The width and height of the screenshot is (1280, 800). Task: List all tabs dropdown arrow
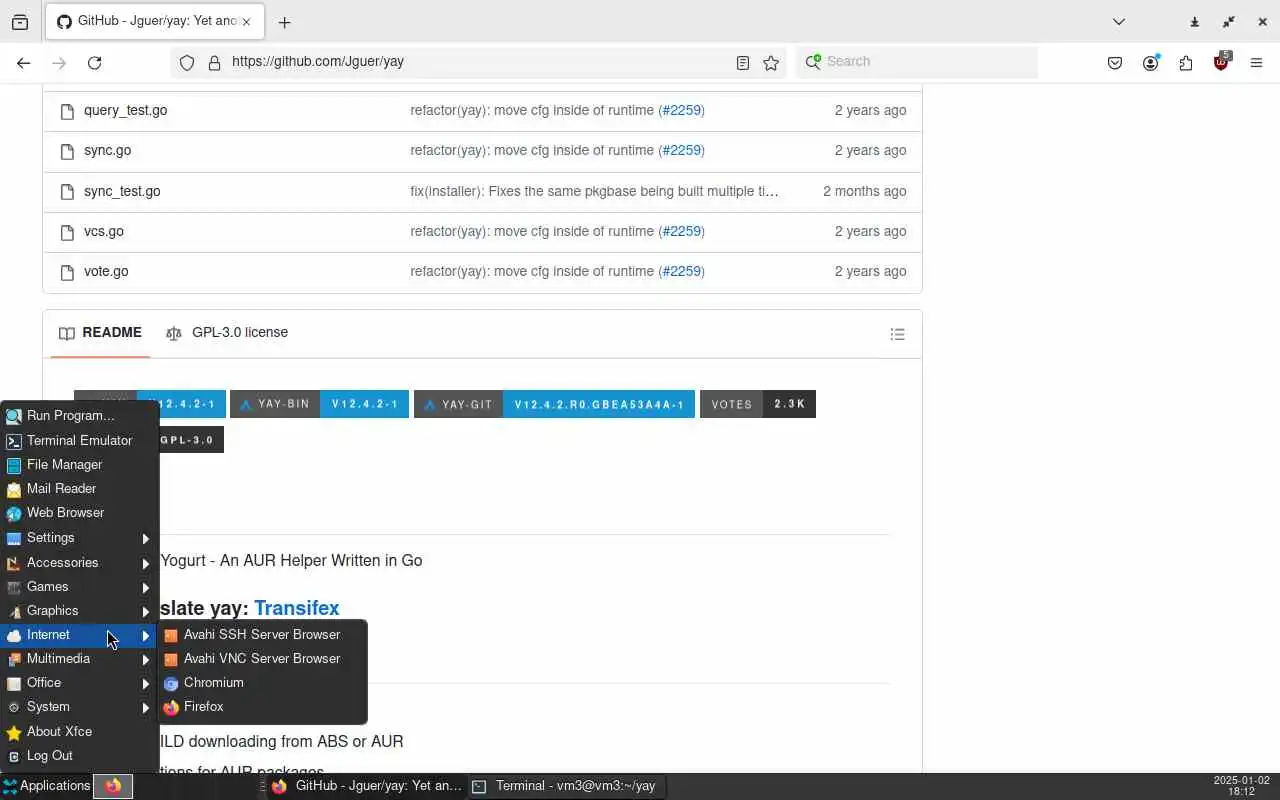click(x=1119, y=22)
